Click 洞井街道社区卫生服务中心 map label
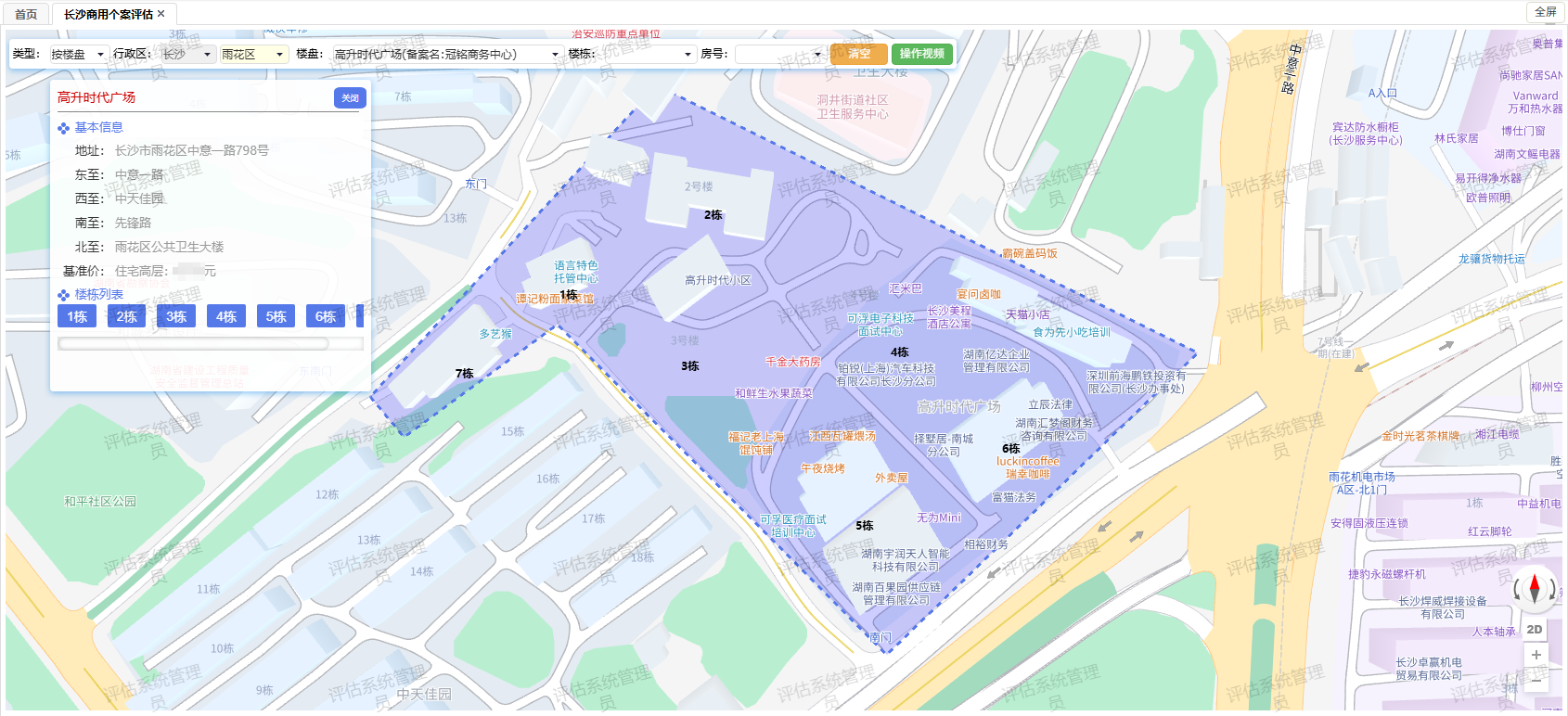1568x716 pixels. click(853, 107)
